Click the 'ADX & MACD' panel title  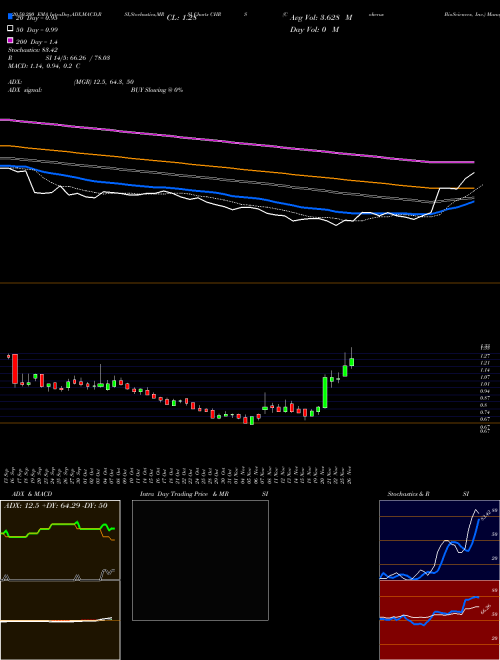32,494
